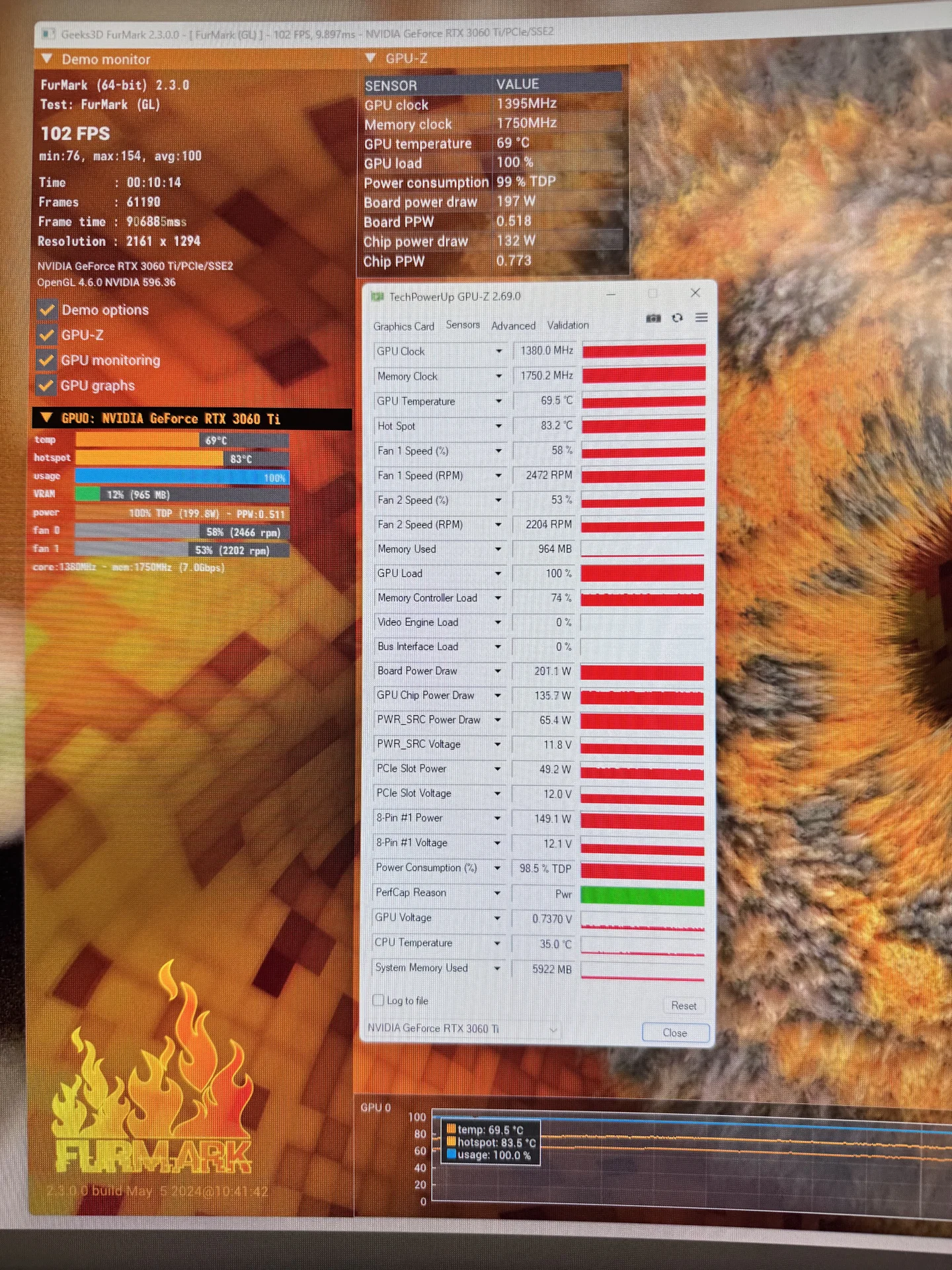Image resolution: width=952 pixels, height=1270 pixels.
Task: Open the GPU Clock sensor dropdown
Action: [498, 351]
